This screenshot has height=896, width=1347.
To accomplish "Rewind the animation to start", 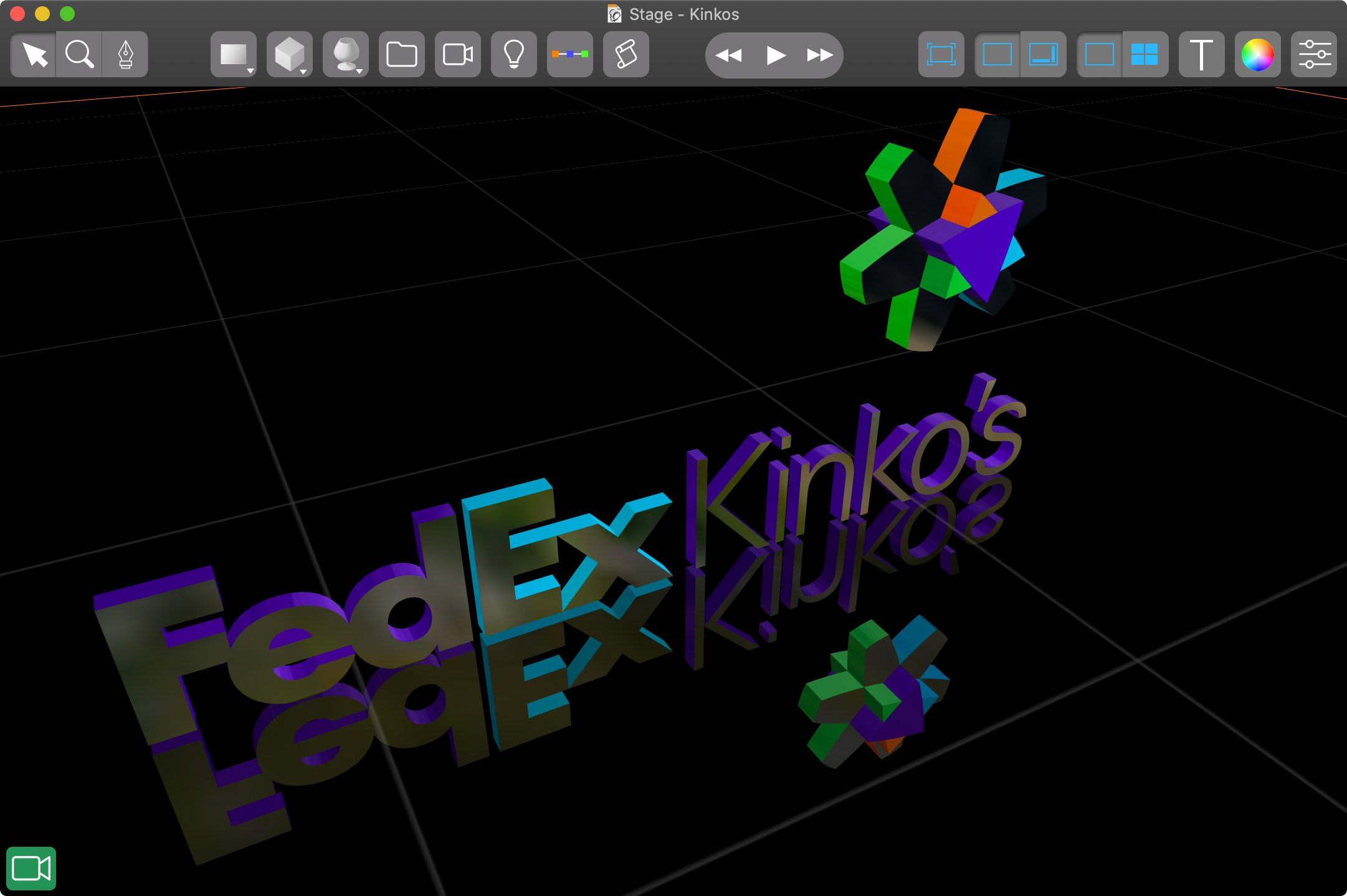I will (728, 55).
